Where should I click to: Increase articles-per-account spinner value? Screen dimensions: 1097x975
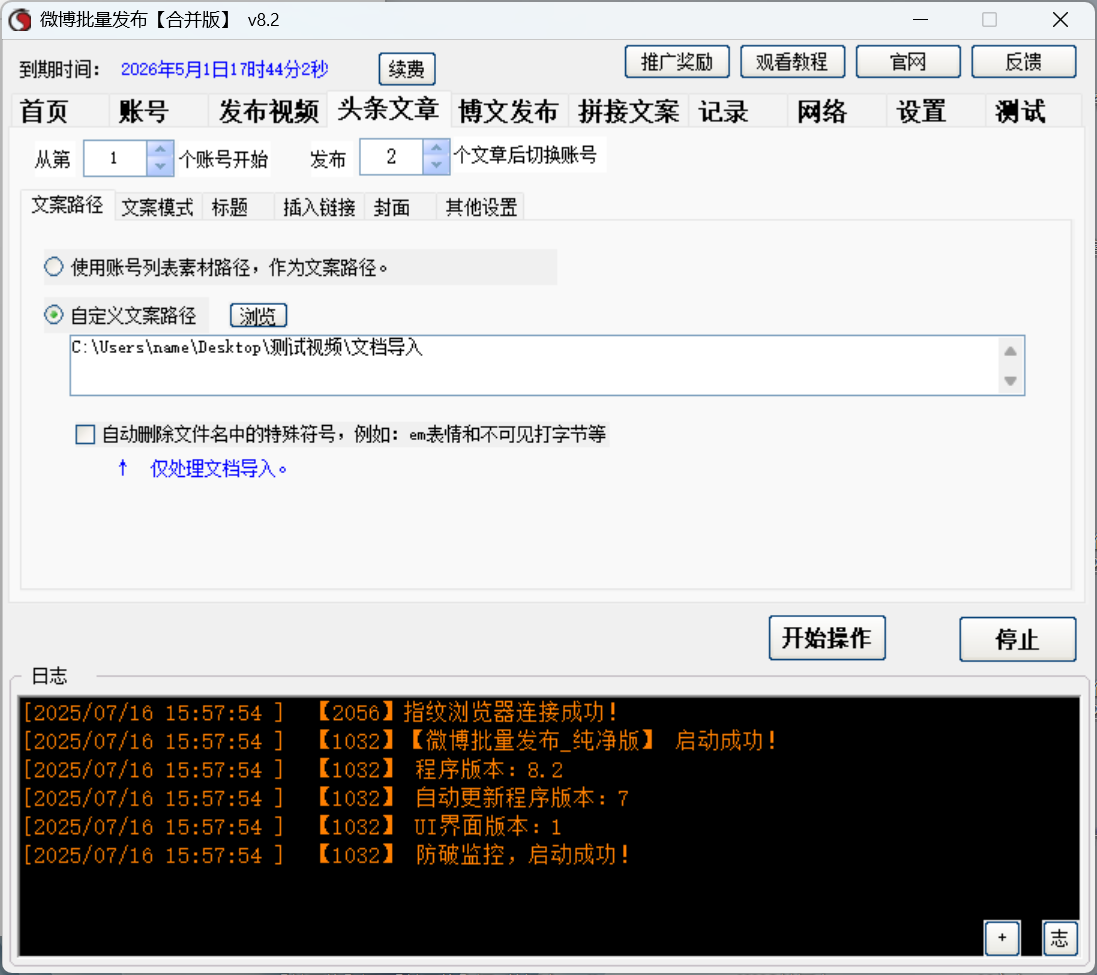point(437,148)
